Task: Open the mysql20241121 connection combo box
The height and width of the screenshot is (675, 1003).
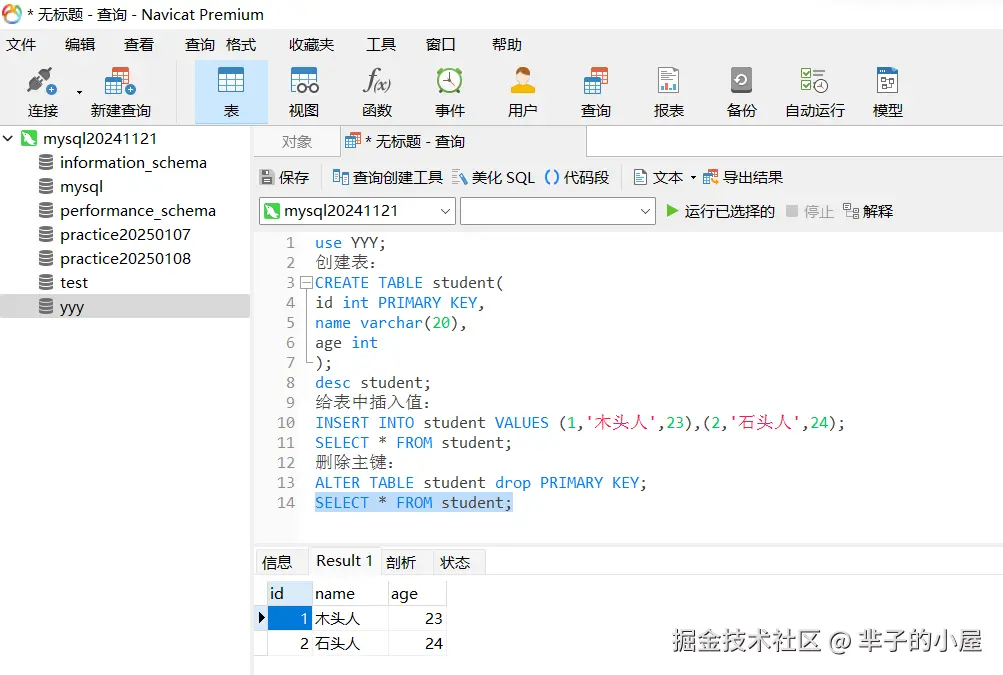Action: (357, 211)
